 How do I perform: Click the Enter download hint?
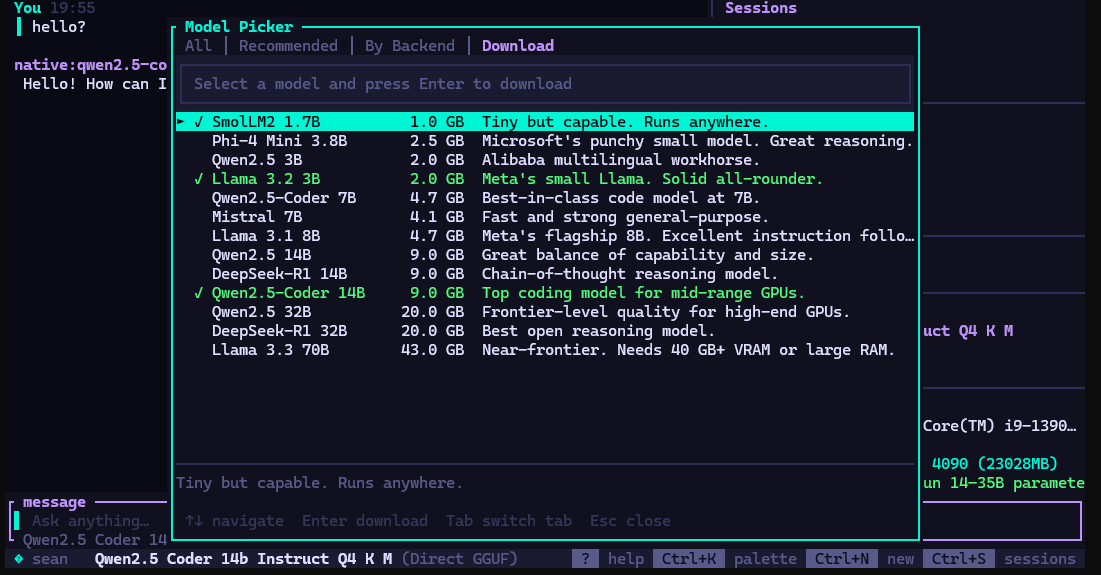[x=364, y=521]
